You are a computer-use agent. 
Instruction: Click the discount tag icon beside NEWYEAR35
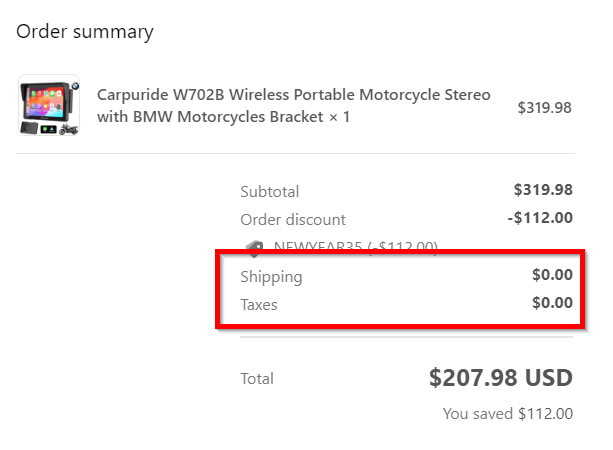[254, 248]
